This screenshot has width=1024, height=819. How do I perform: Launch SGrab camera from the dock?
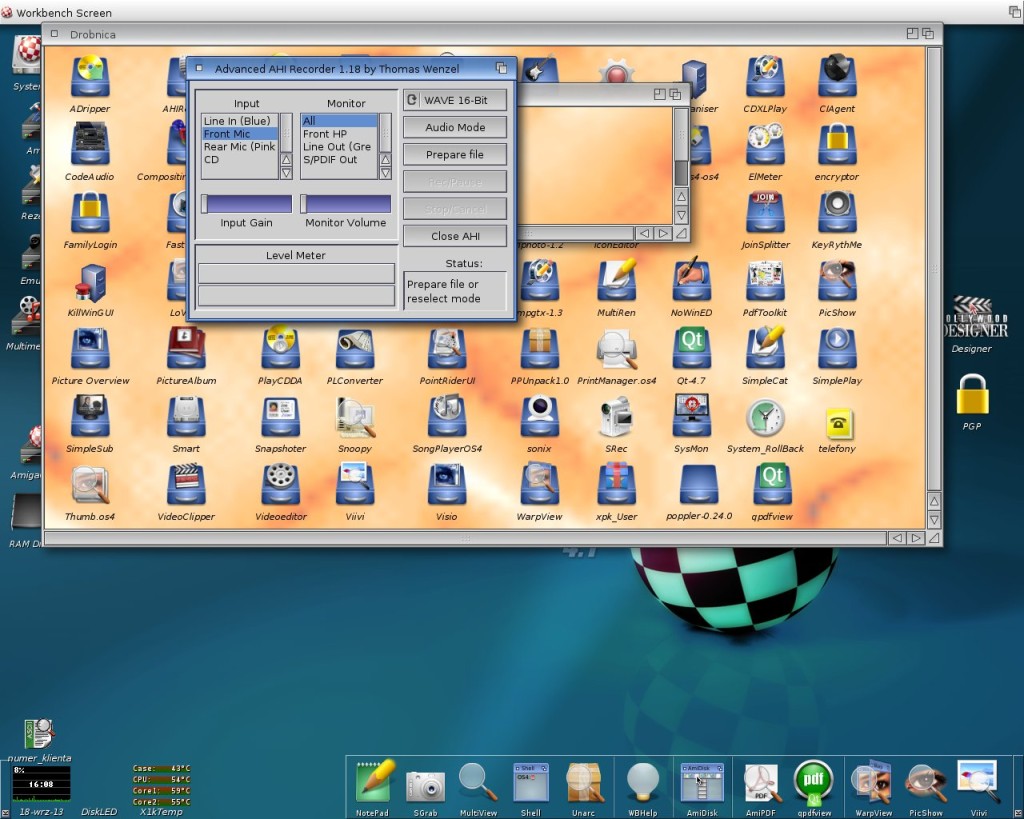(425, 785)
